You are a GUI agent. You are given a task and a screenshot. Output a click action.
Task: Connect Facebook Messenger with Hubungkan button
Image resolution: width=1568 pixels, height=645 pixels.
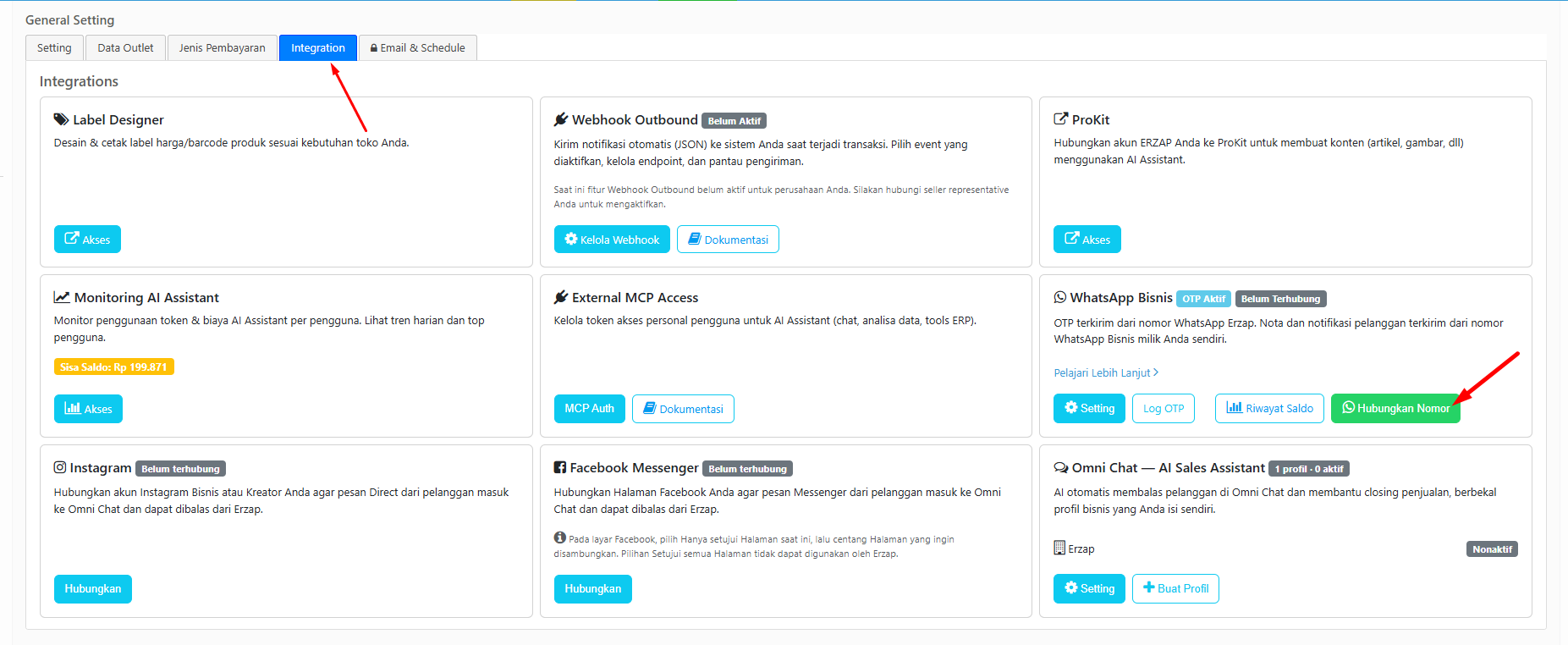pos(593,589)
